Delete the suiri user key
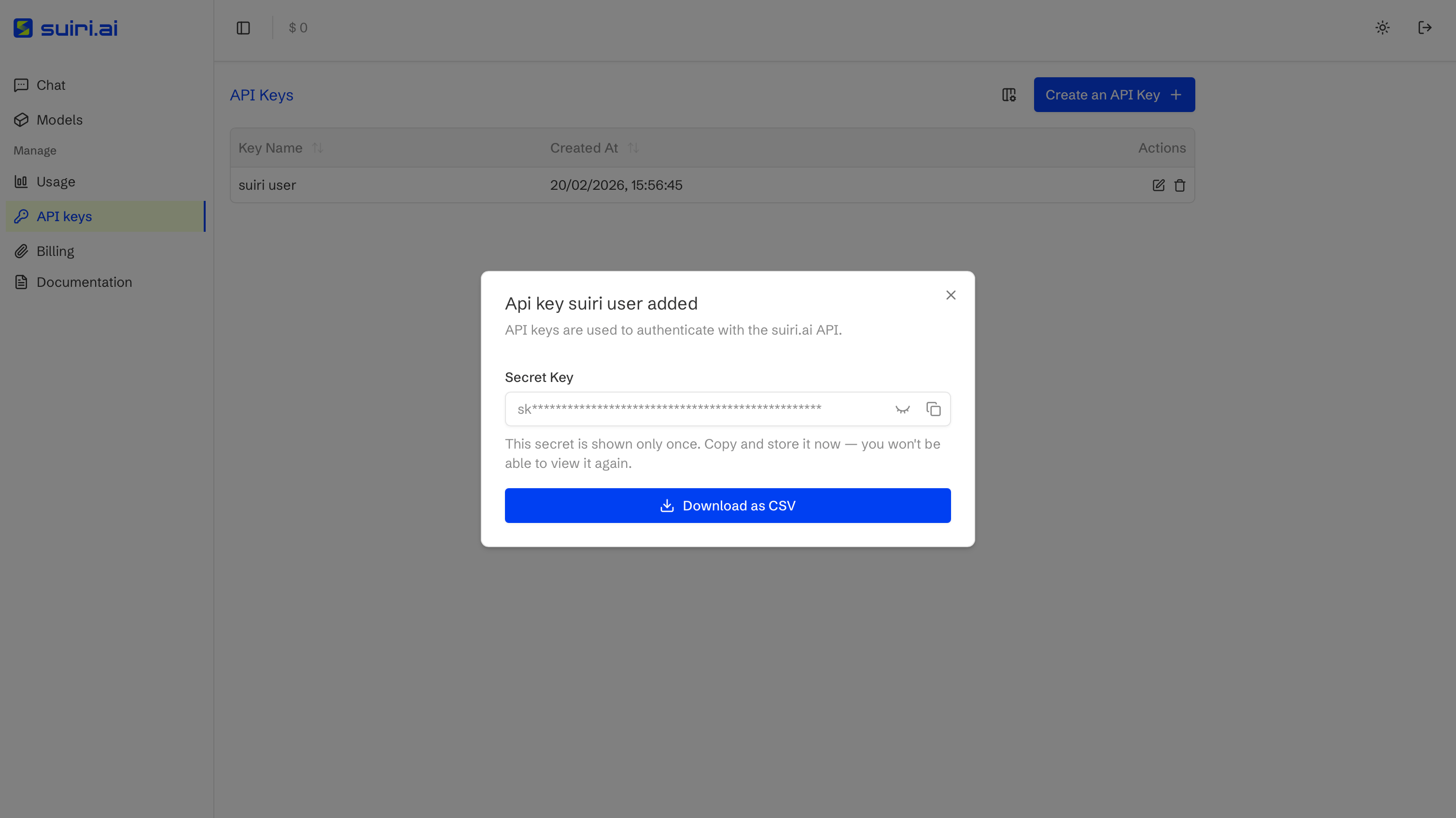 click(x=1179, y=185)
